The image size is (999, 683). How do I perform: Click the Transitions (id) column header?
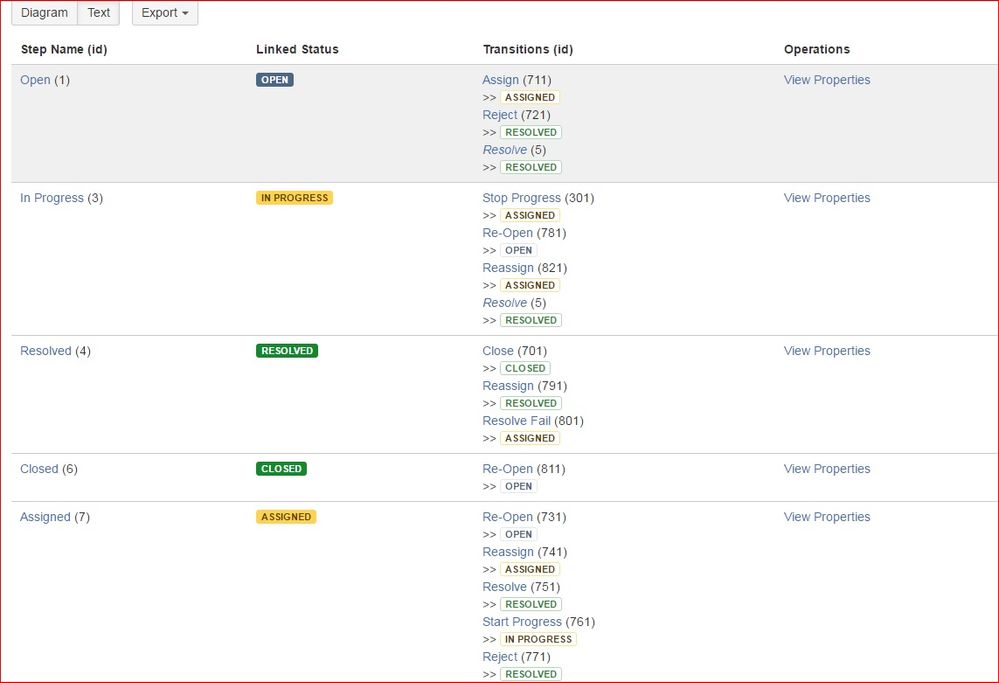click(528, 49)
